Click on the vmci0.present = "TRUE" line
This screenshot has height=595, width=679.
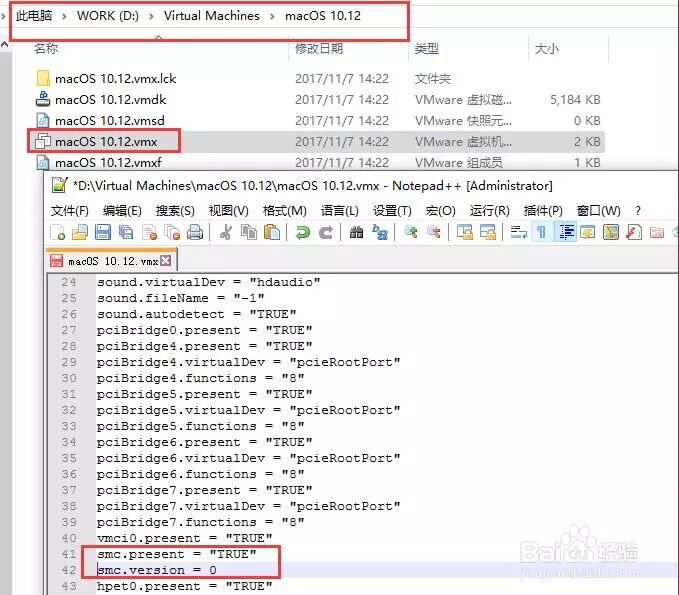tap(184, 538)
